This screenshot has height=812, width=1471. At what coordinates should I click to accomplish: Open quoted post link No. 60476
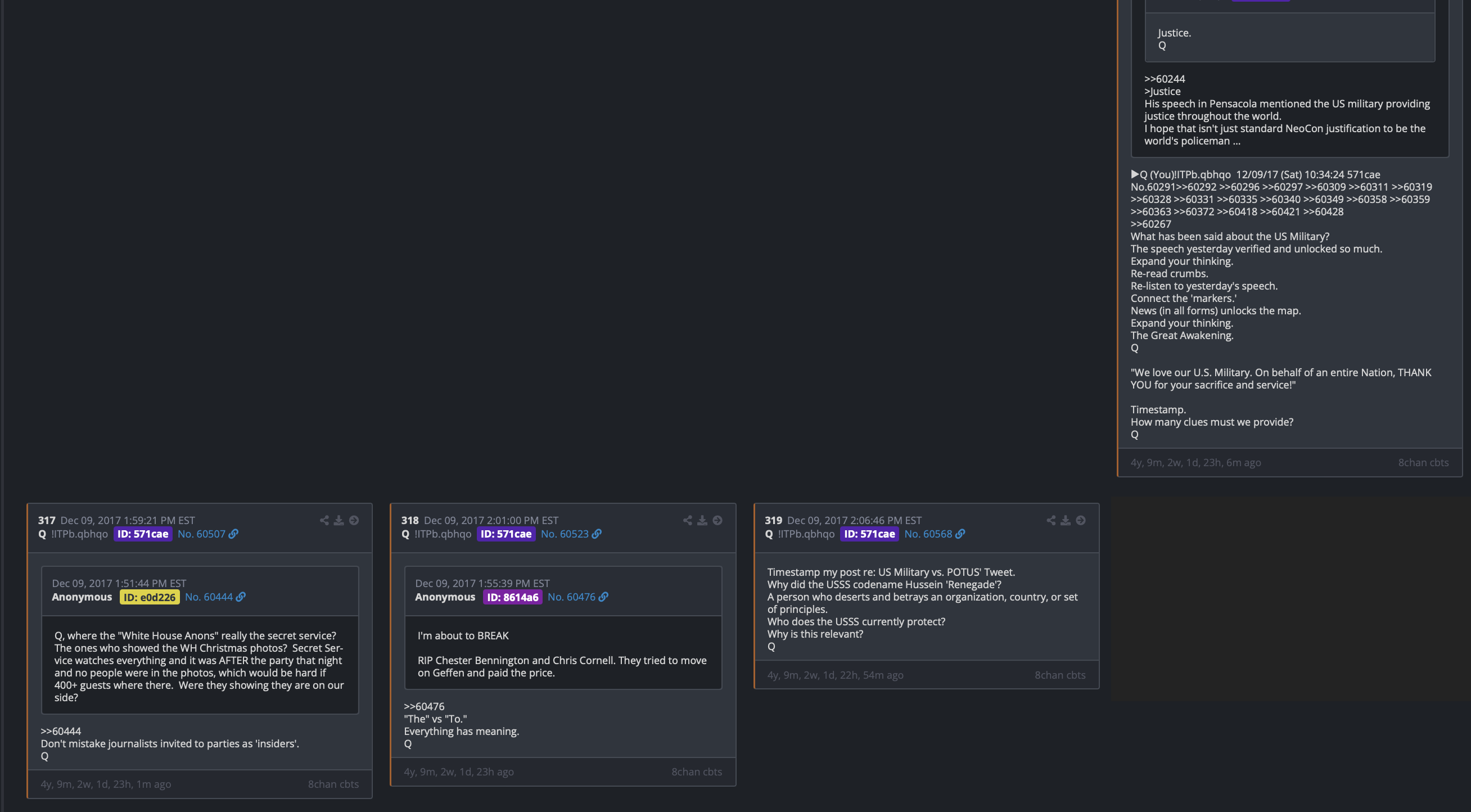tap(572, 597)
